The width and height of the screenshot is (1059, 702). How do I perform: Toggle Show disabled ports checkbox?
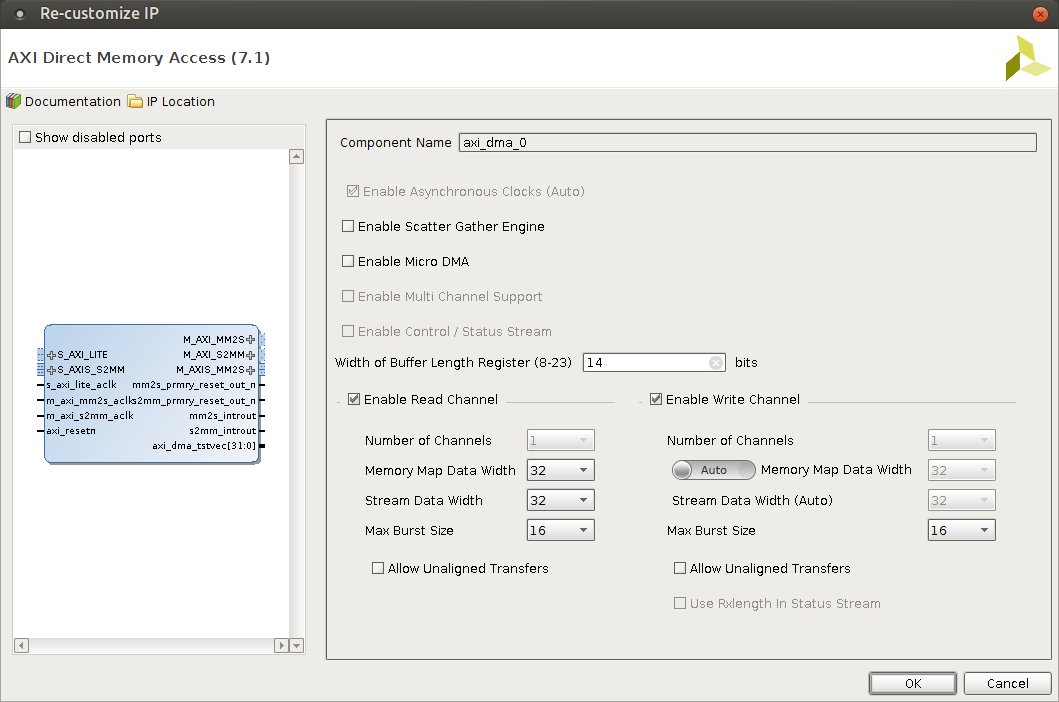(x=25, y=137)
